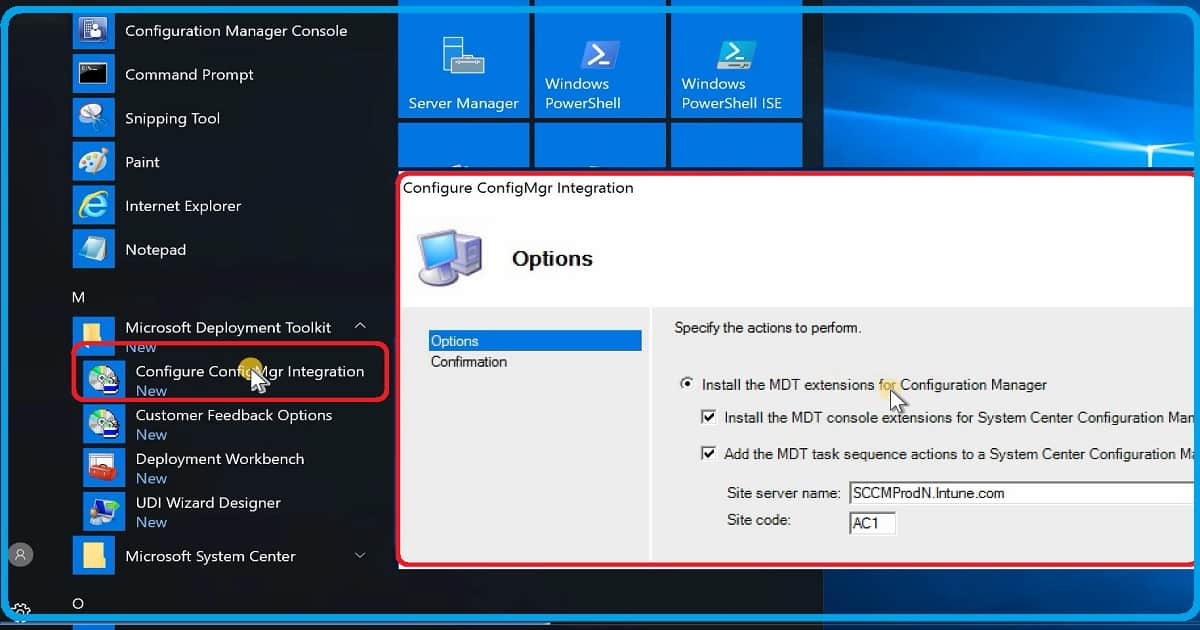Click Configure ConfigMgr Integration menu entry text
This screenshot has height=630, width=1200.
(250, 371)
